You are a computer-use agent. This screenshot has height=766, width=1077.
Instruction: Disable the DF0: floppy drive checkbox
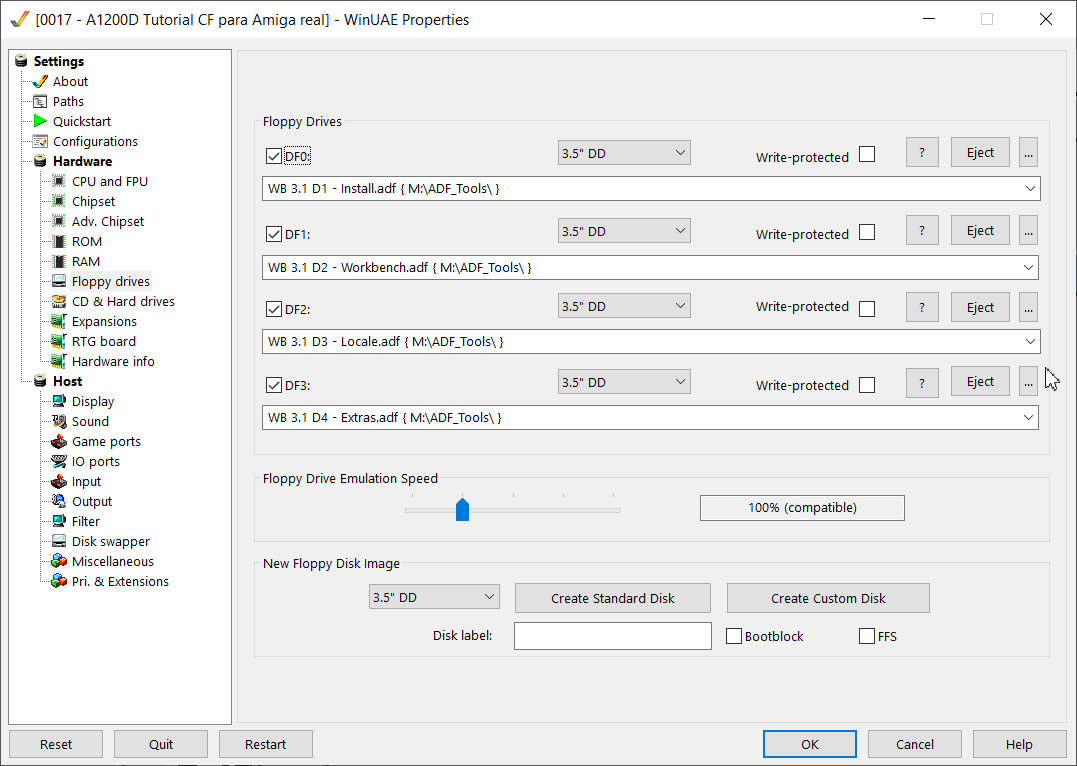(273, 156)
